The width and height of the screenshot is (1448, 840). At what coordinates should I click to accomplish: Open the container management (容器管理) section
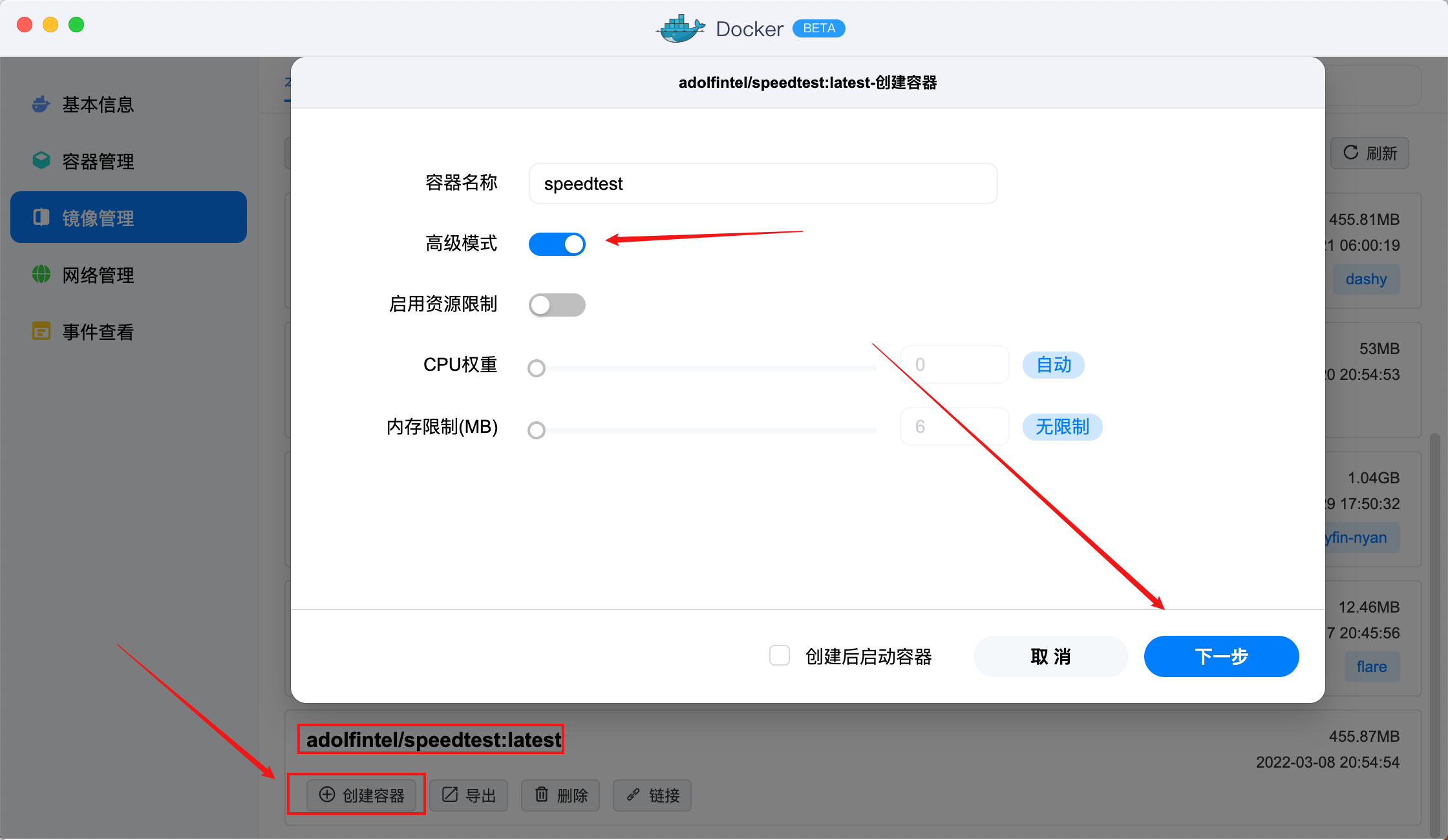coord(98,161)
